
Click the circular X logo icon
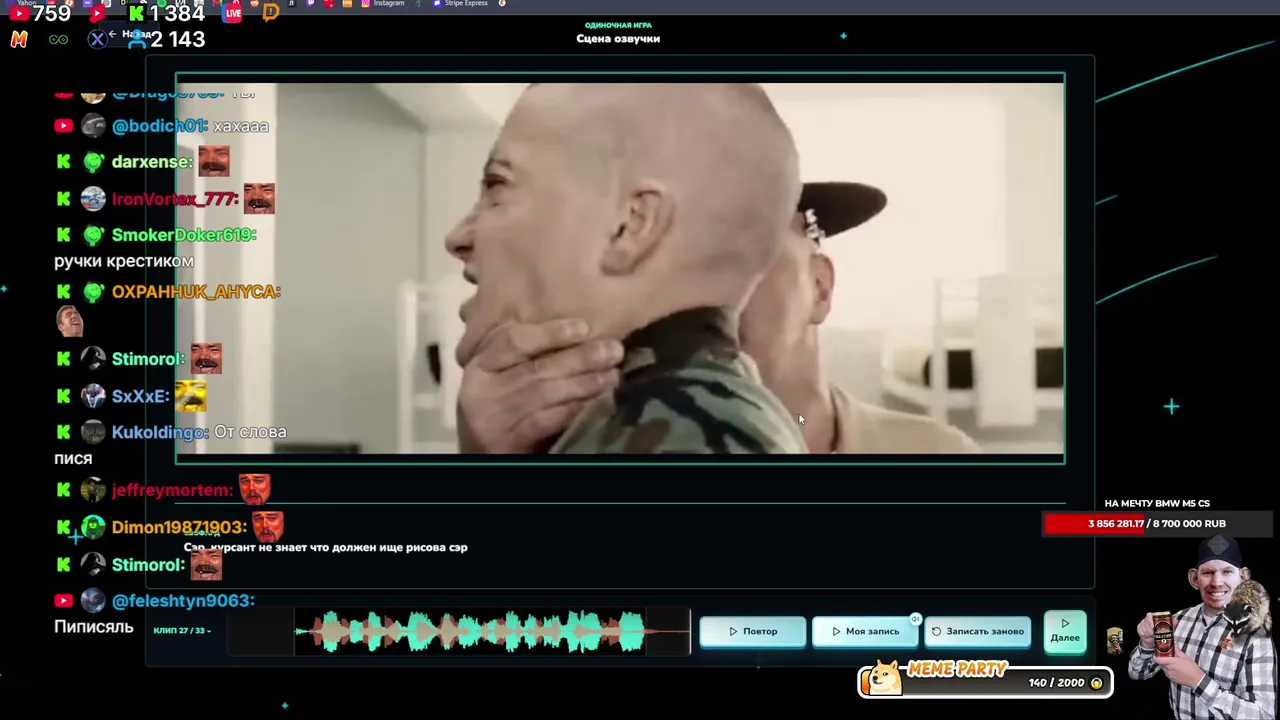tap(97, 39)
